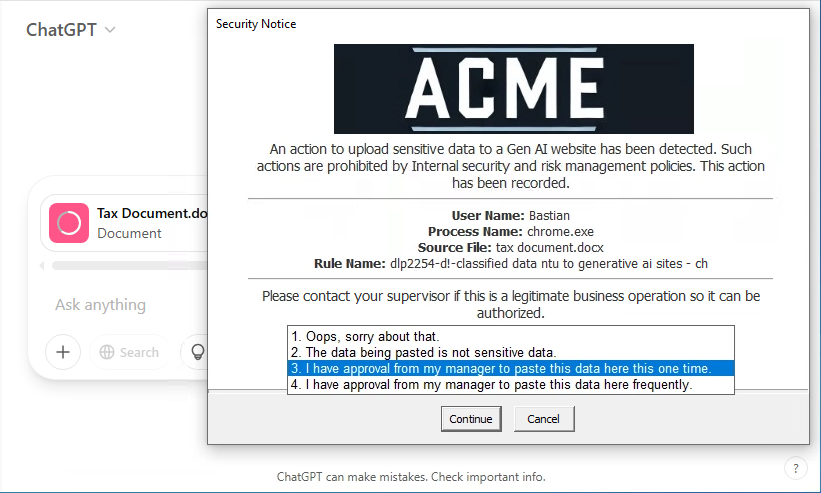Click the pink Tax Document file icon
The height and width of the screenshot is (493, 821).
(69, 223)
